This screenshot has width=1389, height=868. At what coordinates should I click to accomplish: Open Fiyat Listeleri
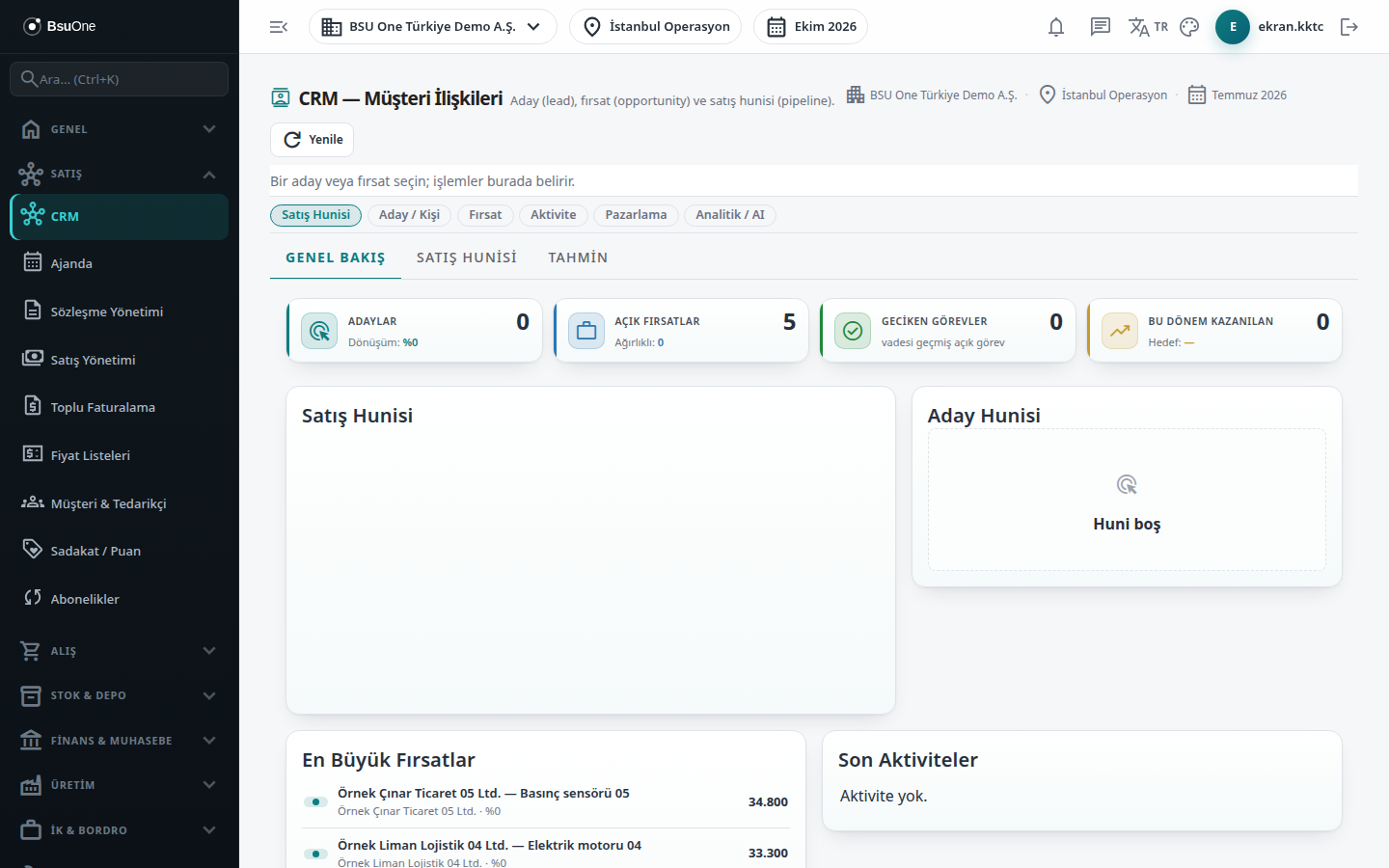pos(120,455)
